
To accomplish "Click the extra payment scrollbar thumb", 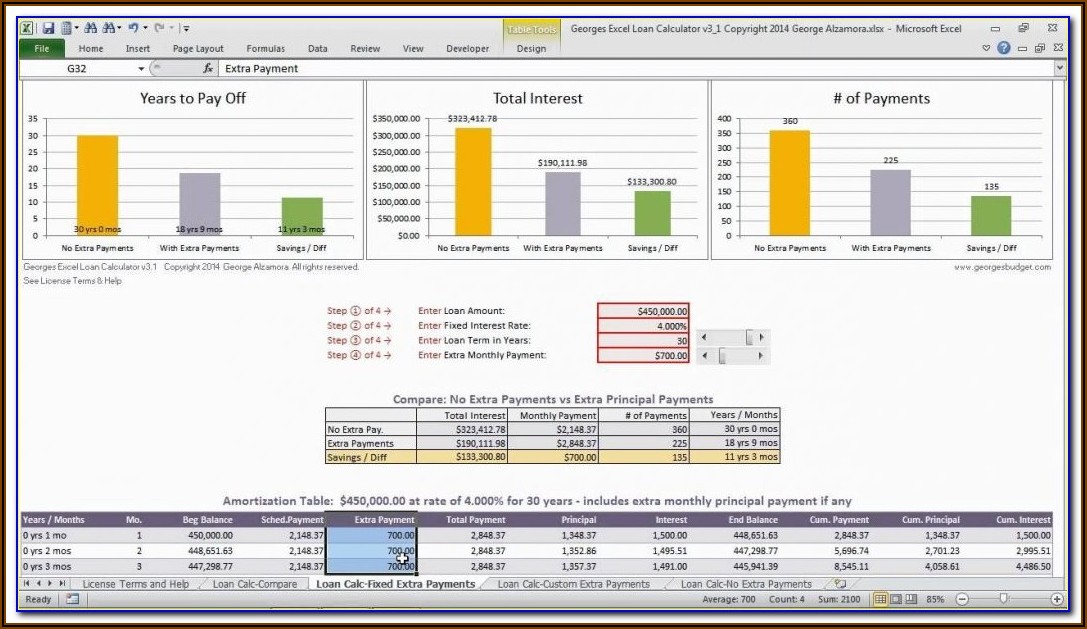I will point(722,356).
